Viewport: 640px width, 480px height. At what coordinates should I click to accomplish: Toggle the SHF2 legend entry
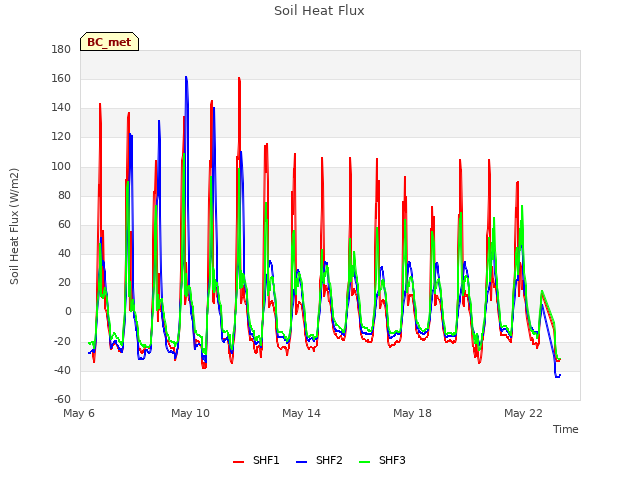(x=319, y=460)
